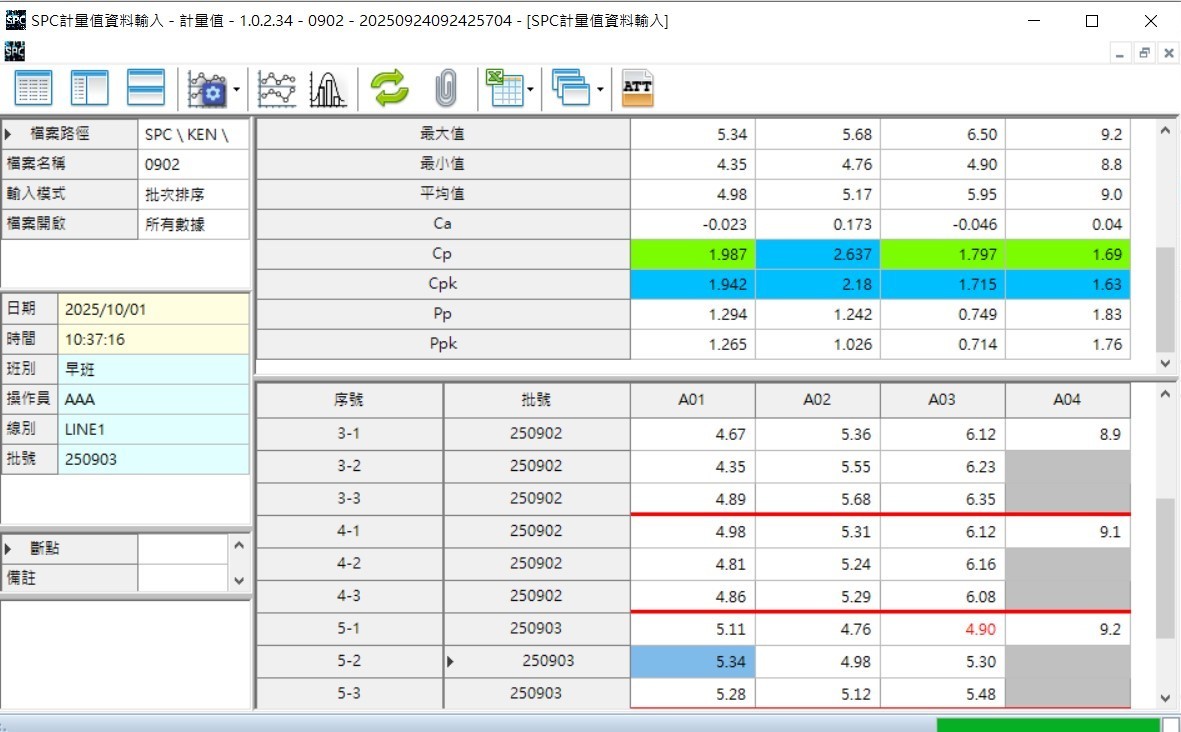1181x732 pixels.
Task: Refresh the data with the green arrows icon
Action: pos(389,88)
